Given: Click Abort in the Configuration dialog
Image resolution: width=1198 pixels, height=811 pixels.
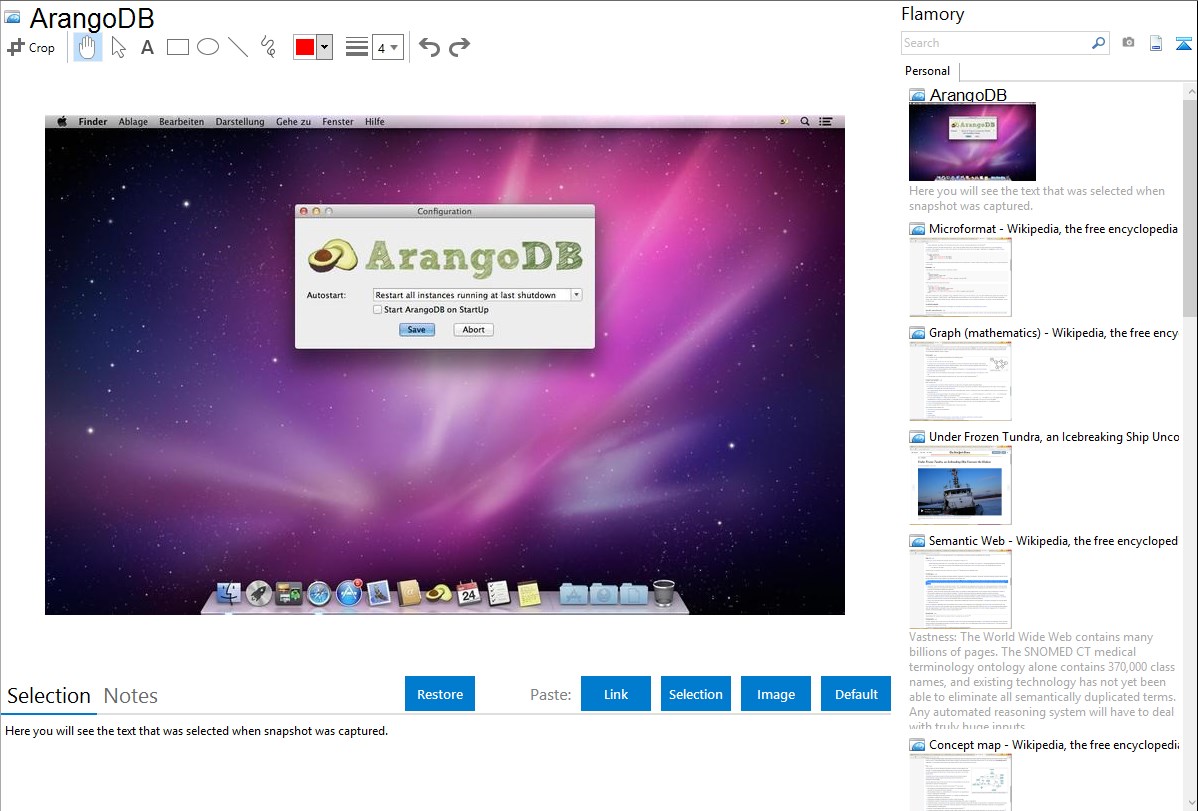Looking at the screenshot, I should (474, 329).
